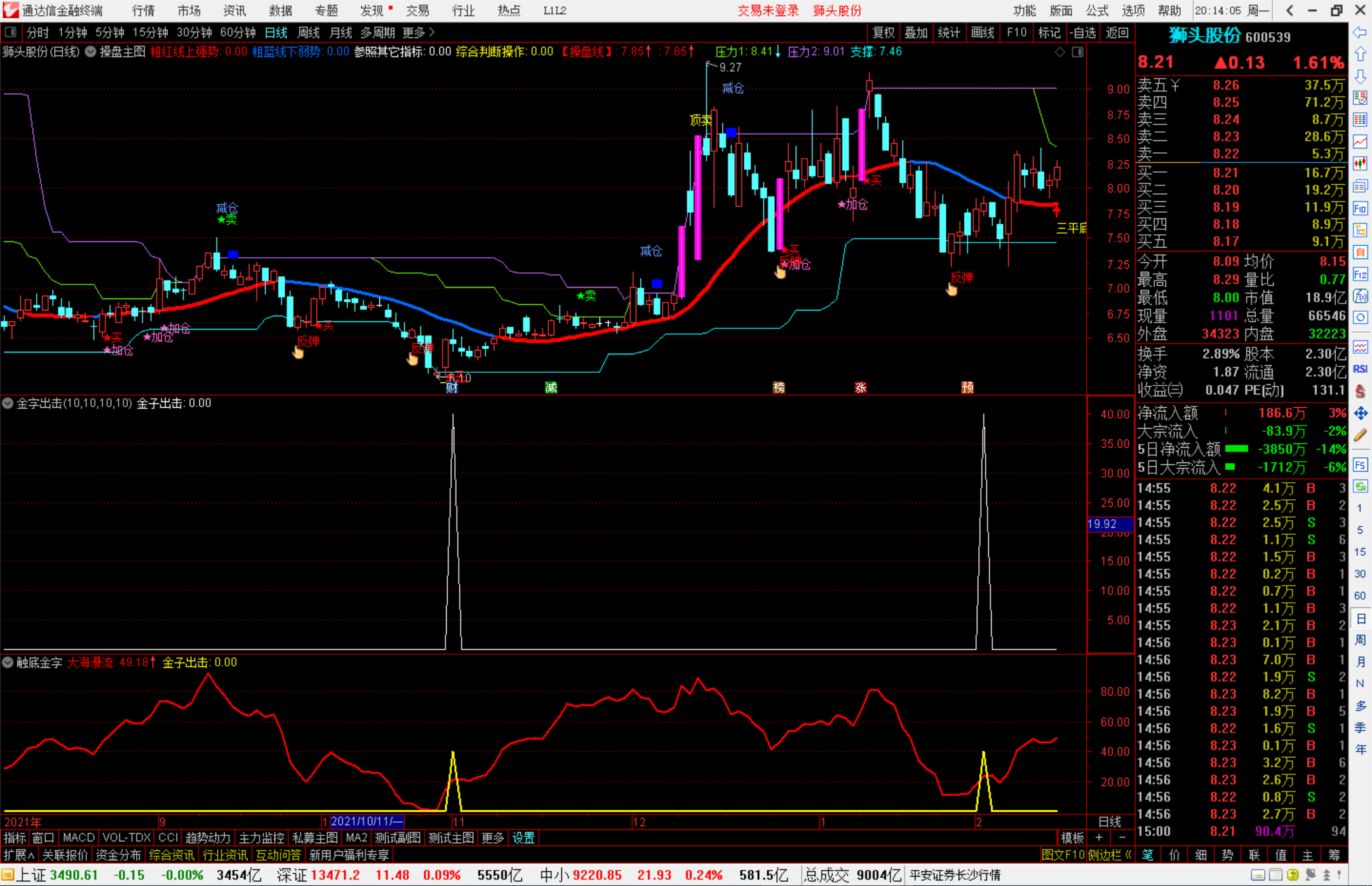Select the pencil drawing tool icon
The image size is (1372, 886).
[x=1360, y=435]
